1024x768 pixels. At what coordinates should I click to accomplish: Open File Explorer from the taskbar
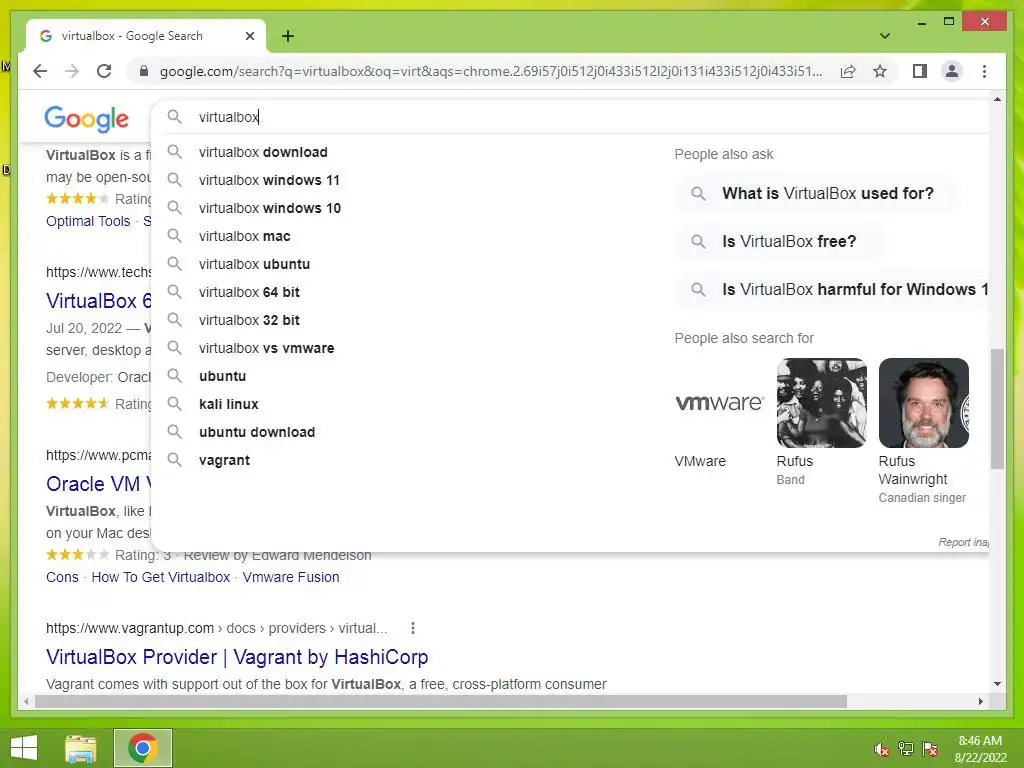[x=80, y=748]
